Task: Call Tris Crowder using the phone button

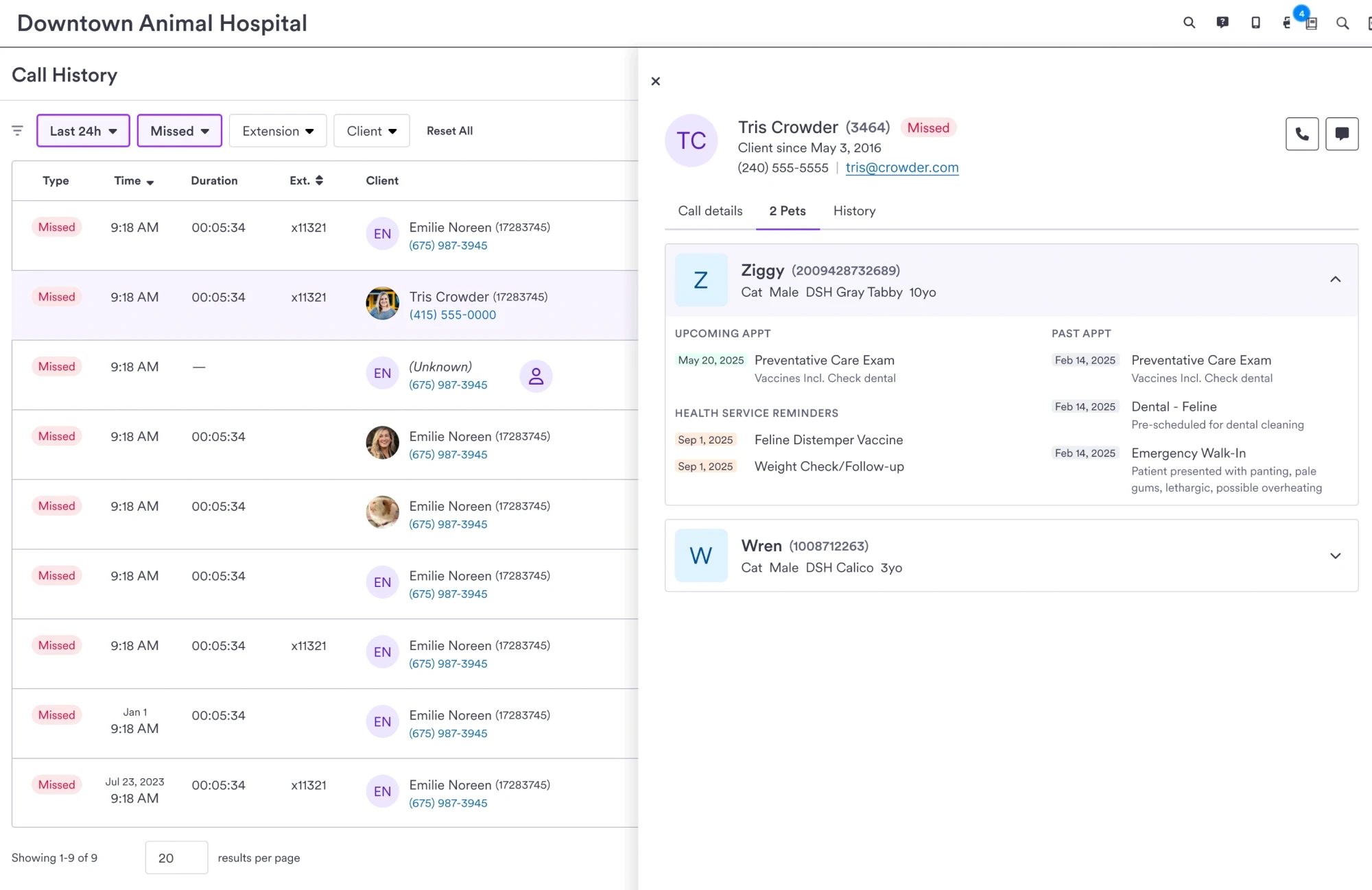Action: point(1301,134)
